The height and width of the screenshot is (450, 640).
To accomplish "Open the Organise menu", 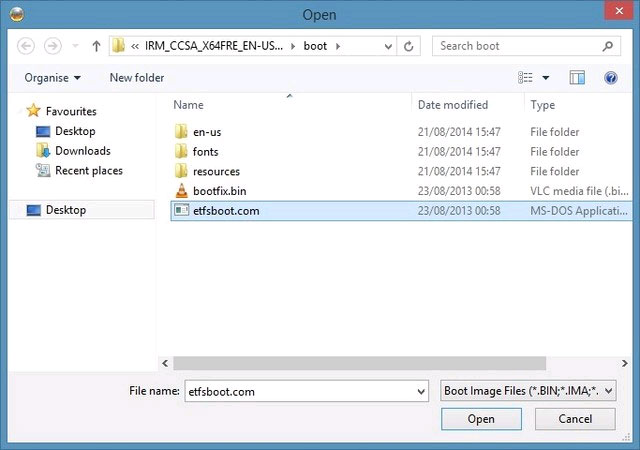I will pyautogui.click(x=52, y=78).
